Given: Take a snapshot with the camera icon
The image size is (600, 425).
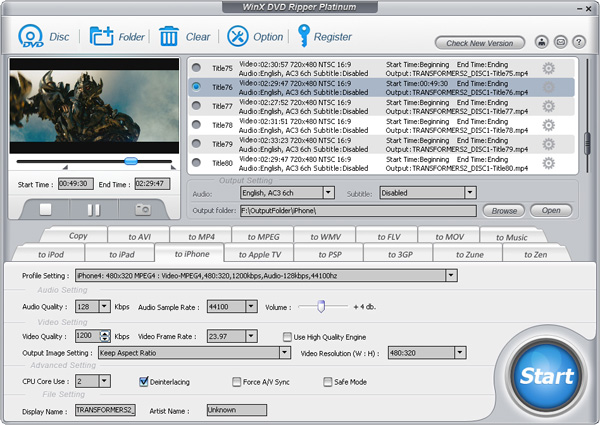Looking at the screenshot, I should (143, 209).
